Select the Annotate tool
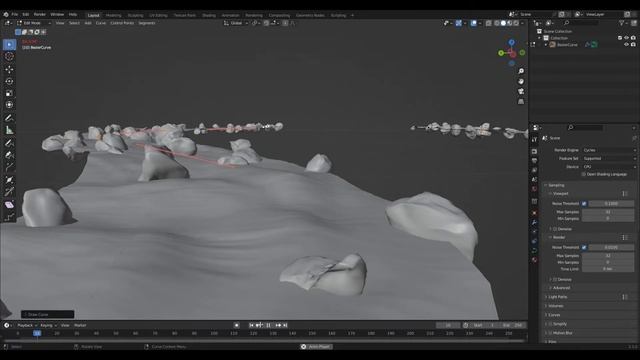Viewport: 640px width, 360px height. point(9,118)
